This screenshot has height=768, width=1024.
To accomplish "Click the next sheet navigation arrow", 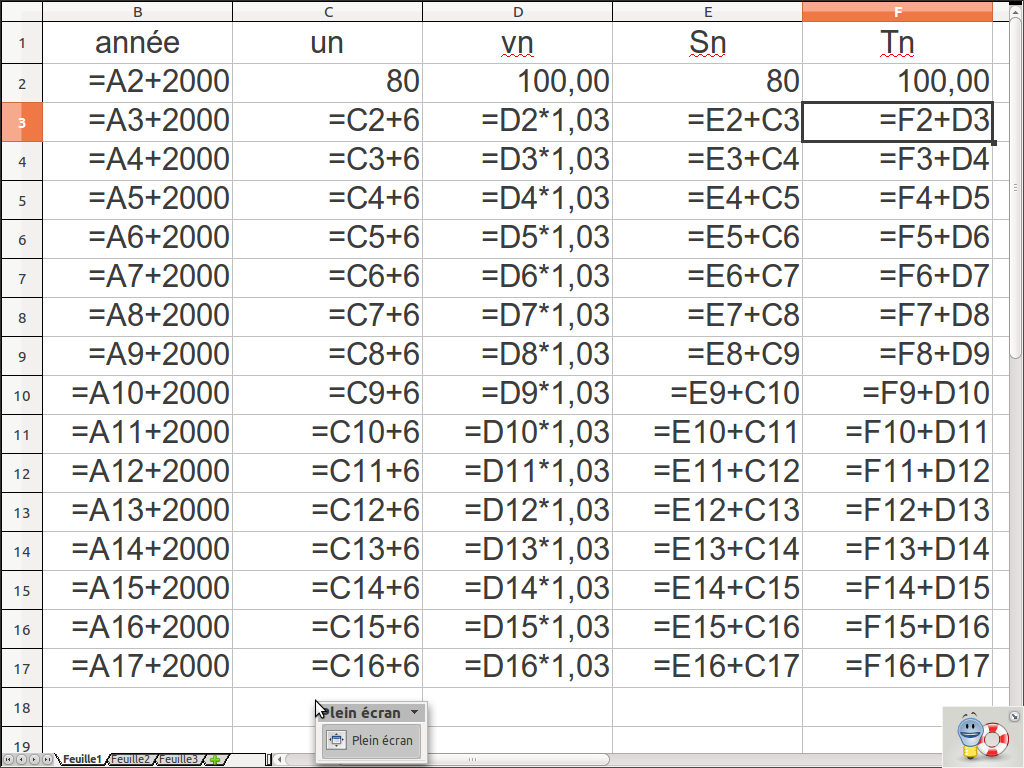I will [x=34, y=760].
